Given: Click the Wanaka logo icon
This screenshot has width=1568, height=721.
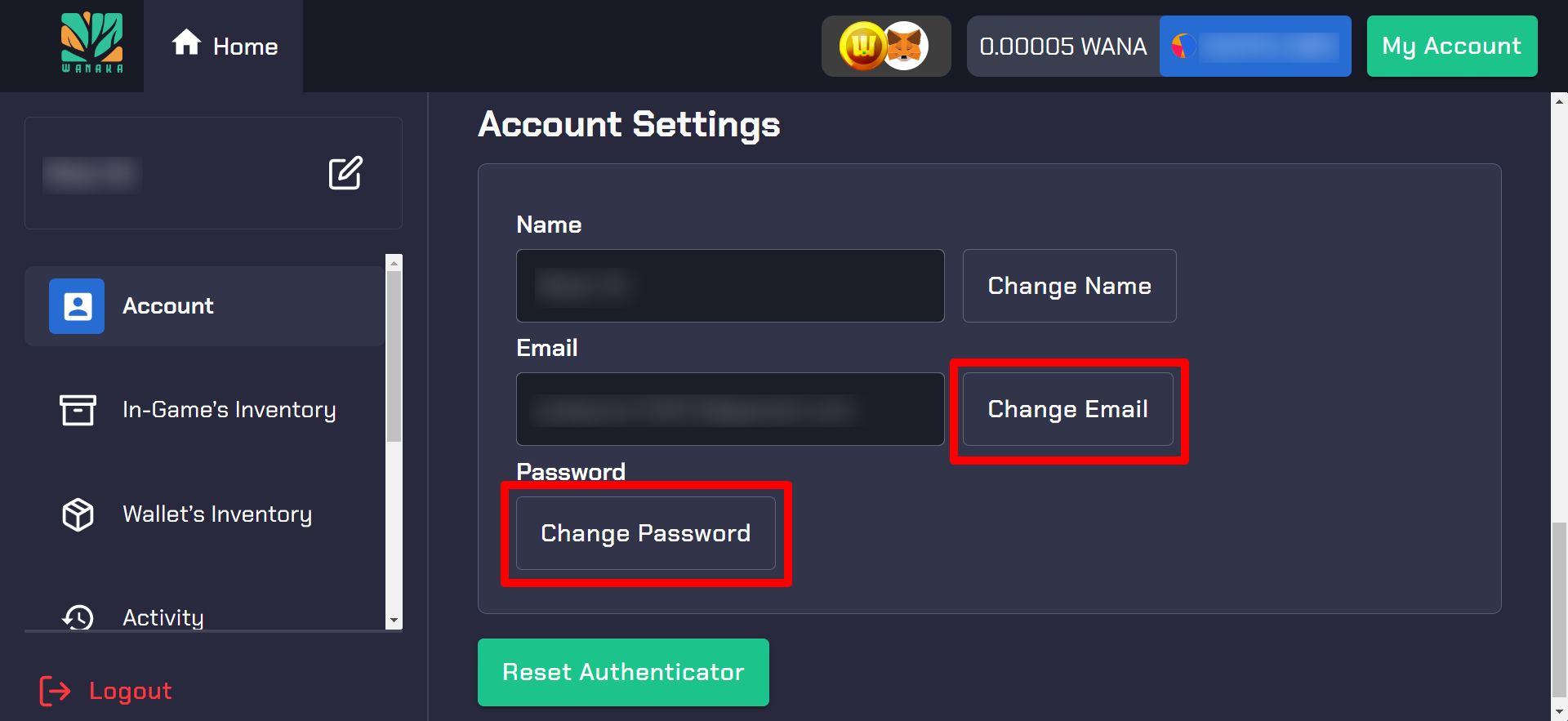Looking at the screenshot, I should [91, 43].
